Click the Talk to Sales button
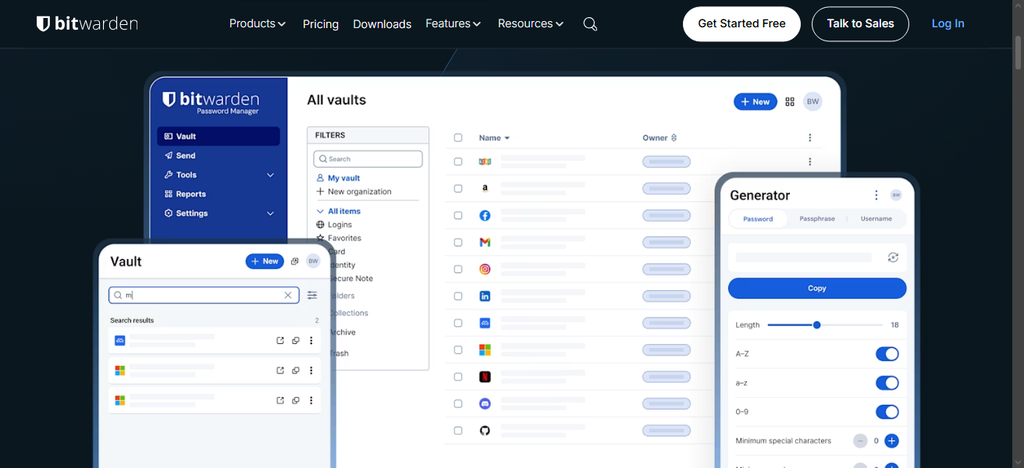The image size is (1024, 468). click(x=860, y=24)
